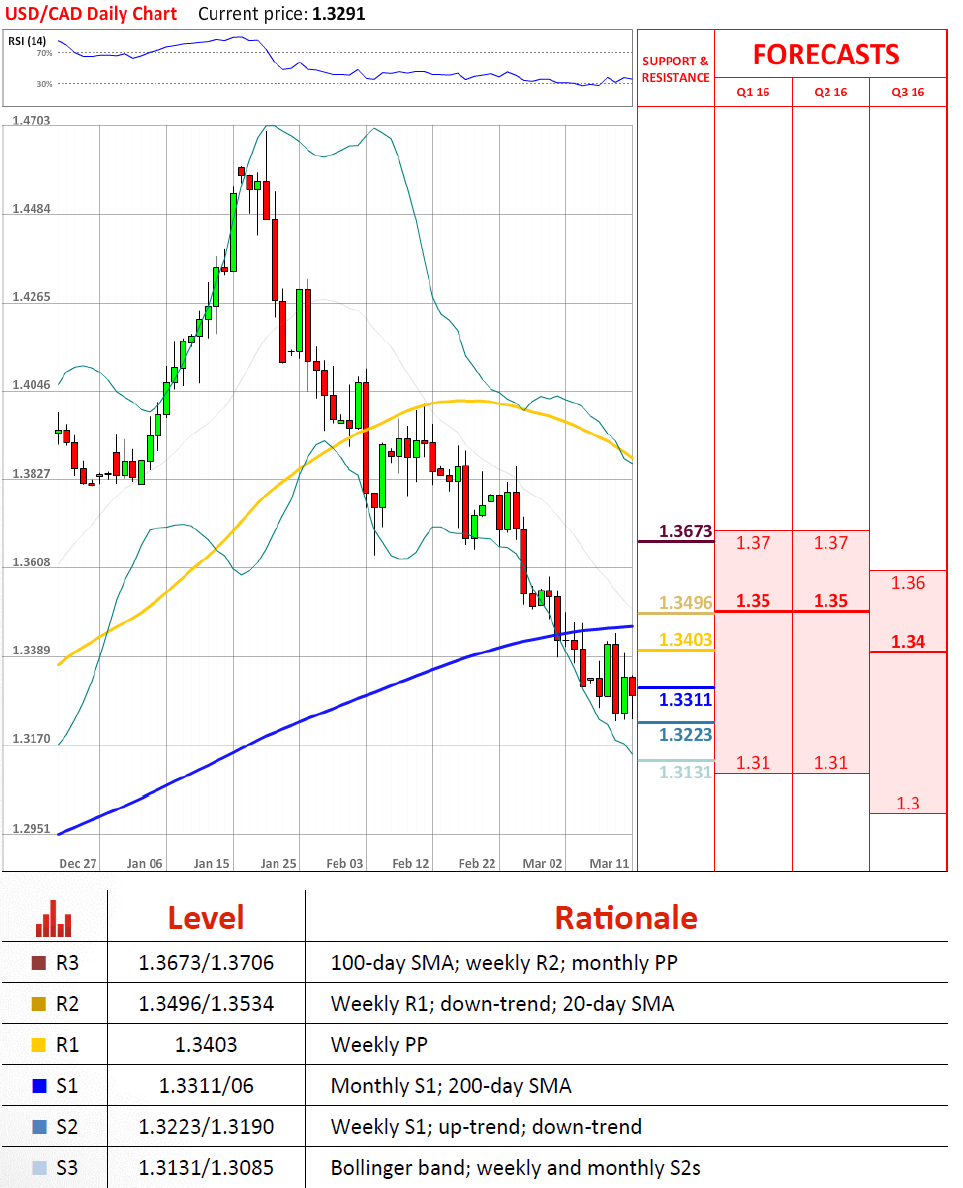Click the FORECASTS heading
Image resolution: width=963 pixels, height=1188 pixels.
point(825,54)
